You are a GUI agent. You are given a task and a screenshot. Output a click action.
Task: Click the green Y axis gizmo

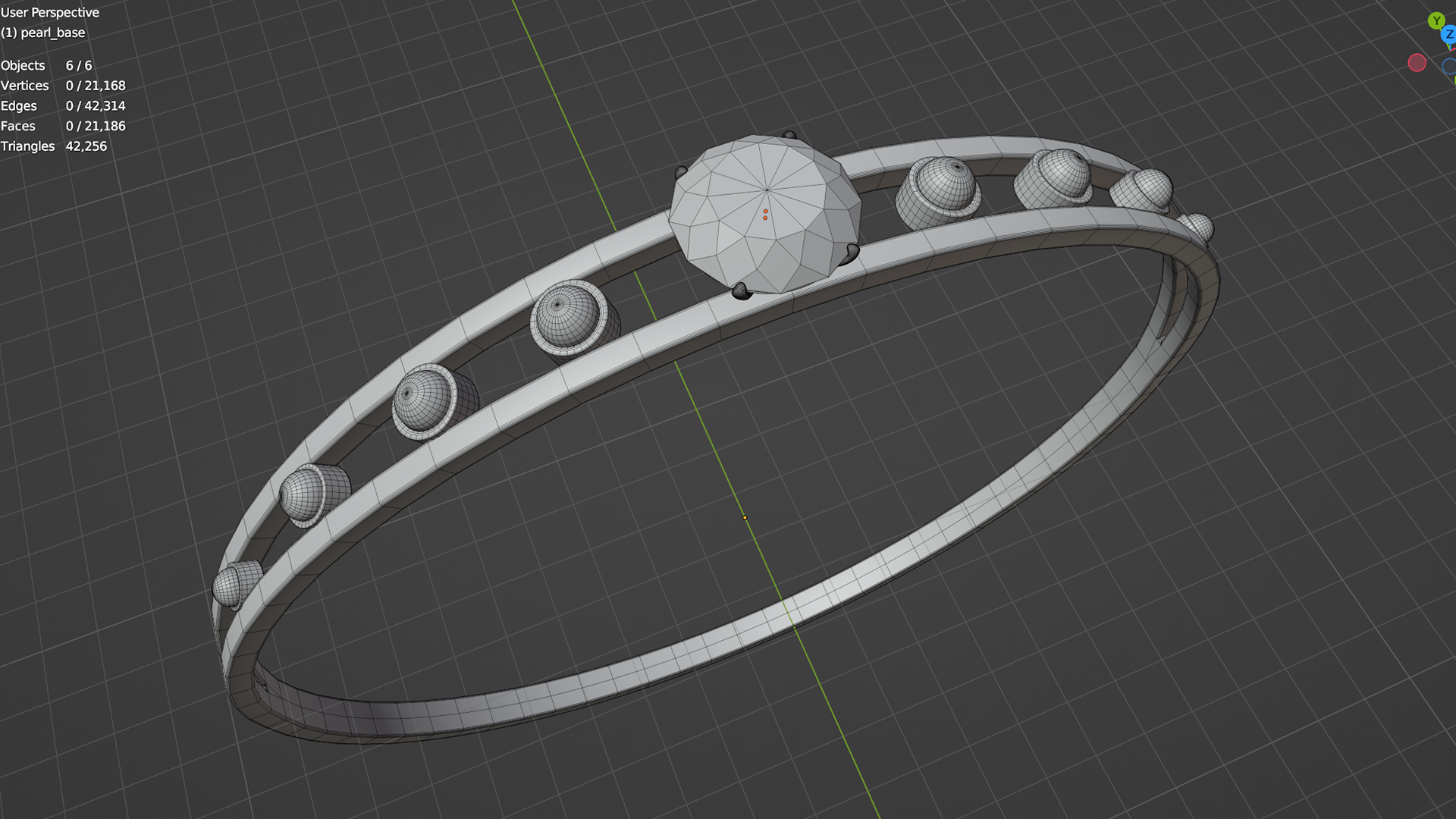[1436, 20]
